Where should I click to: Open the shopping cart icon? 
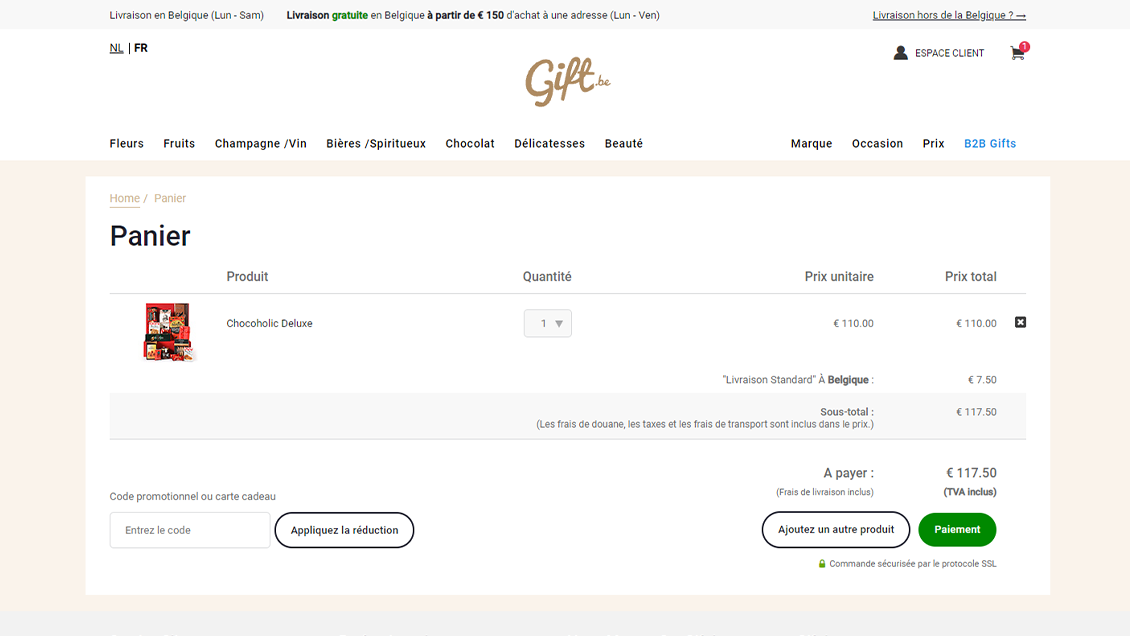[x=1017, y=53]
